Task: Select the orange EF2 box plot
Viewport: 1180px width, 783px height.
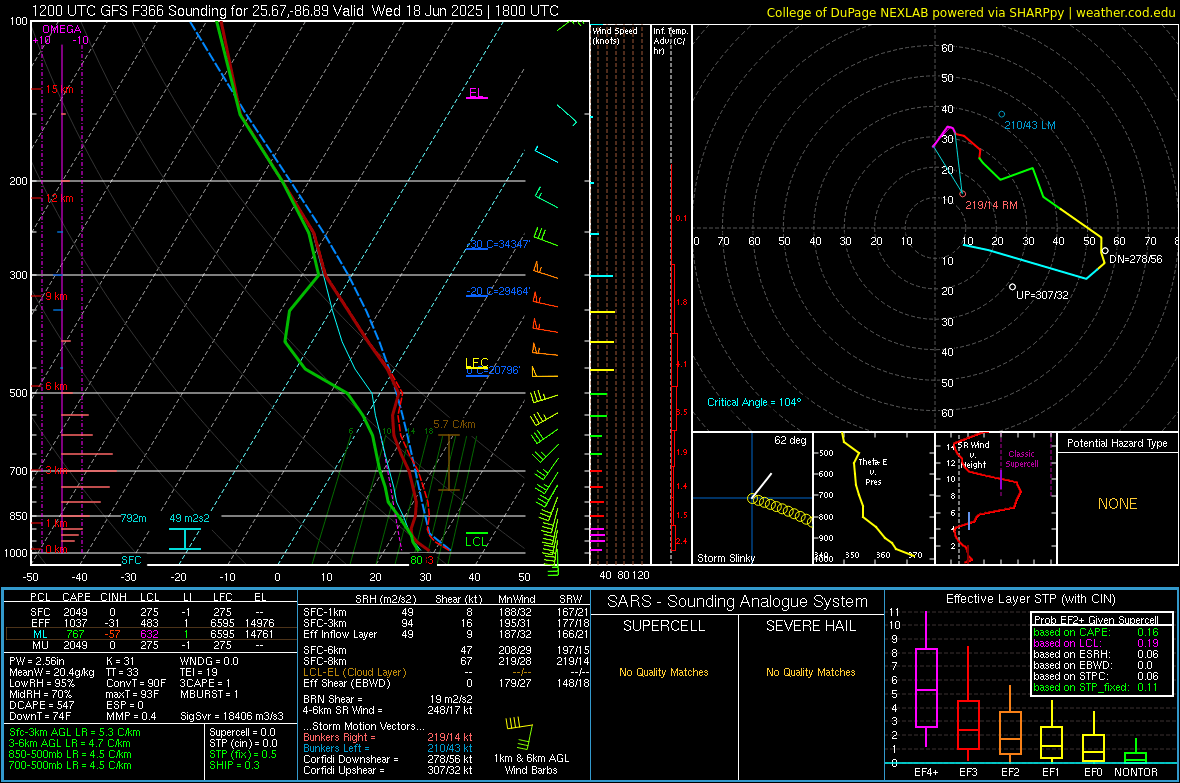Action: pyautogui.click(x=1010, y=725)
